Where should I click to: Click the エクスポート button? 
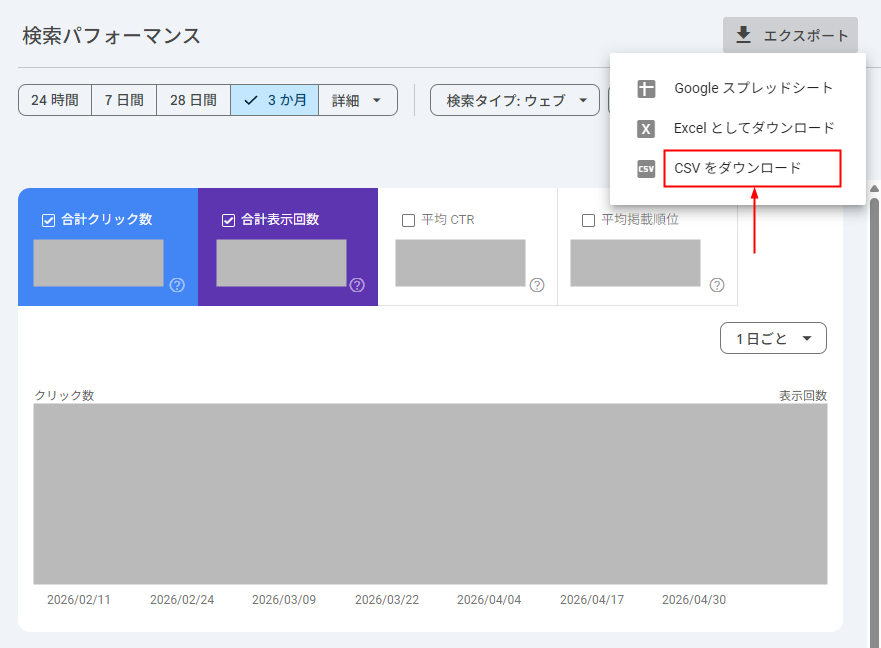(x=790, y=35)
